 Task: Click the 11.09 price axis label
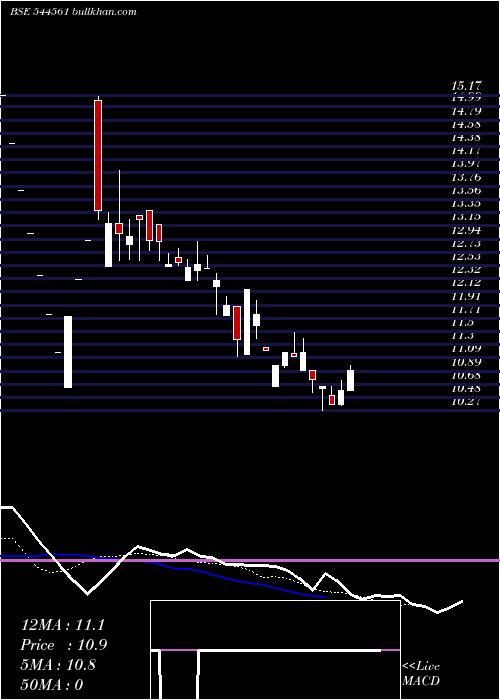tap(466, 349)
